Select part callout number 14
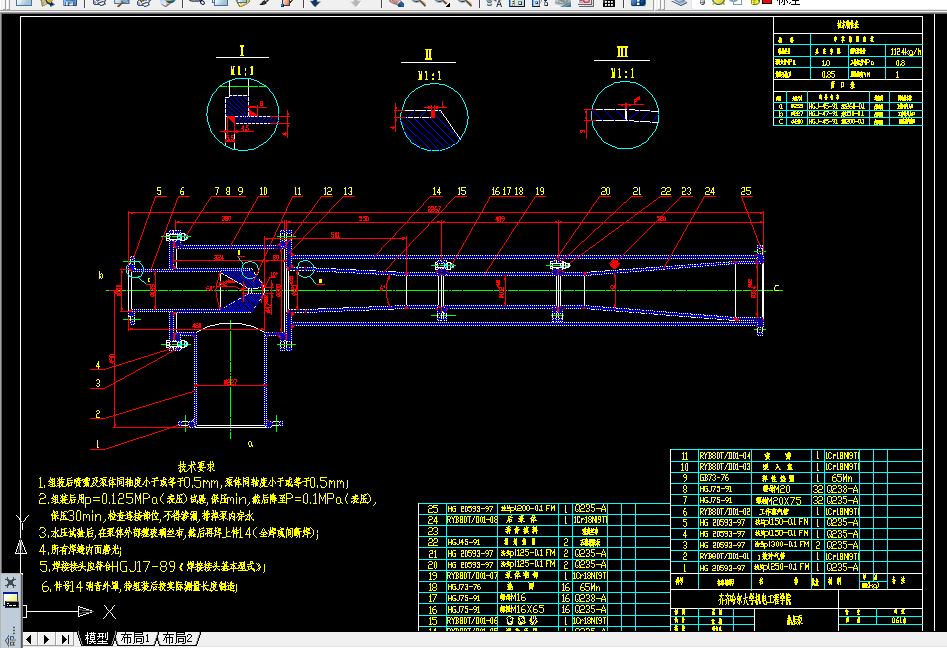The width and height of the screenshot is (947, 648). [x=437, y=191]
